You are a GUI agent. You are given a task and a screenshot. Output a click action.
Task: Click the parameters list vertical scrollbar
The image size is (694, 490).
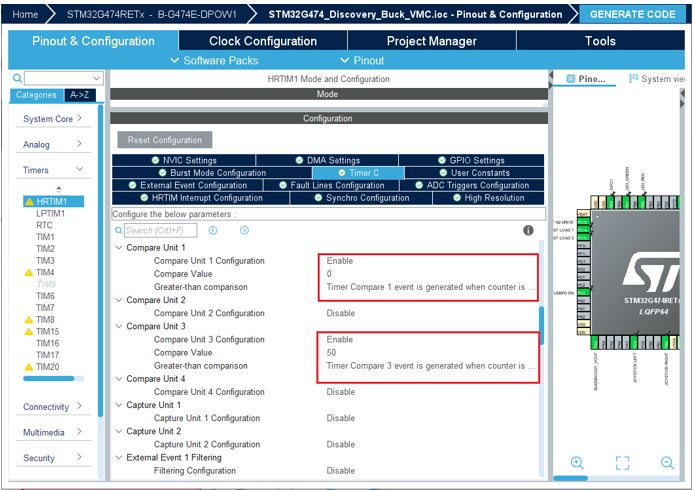[541, 326]
